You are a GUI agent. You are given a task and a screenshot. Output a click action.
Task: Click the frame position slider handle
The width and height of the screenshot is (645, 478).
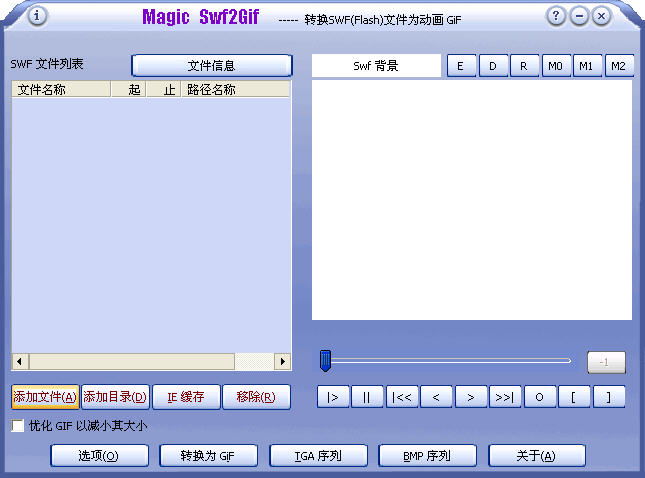[x=325, y=360]
